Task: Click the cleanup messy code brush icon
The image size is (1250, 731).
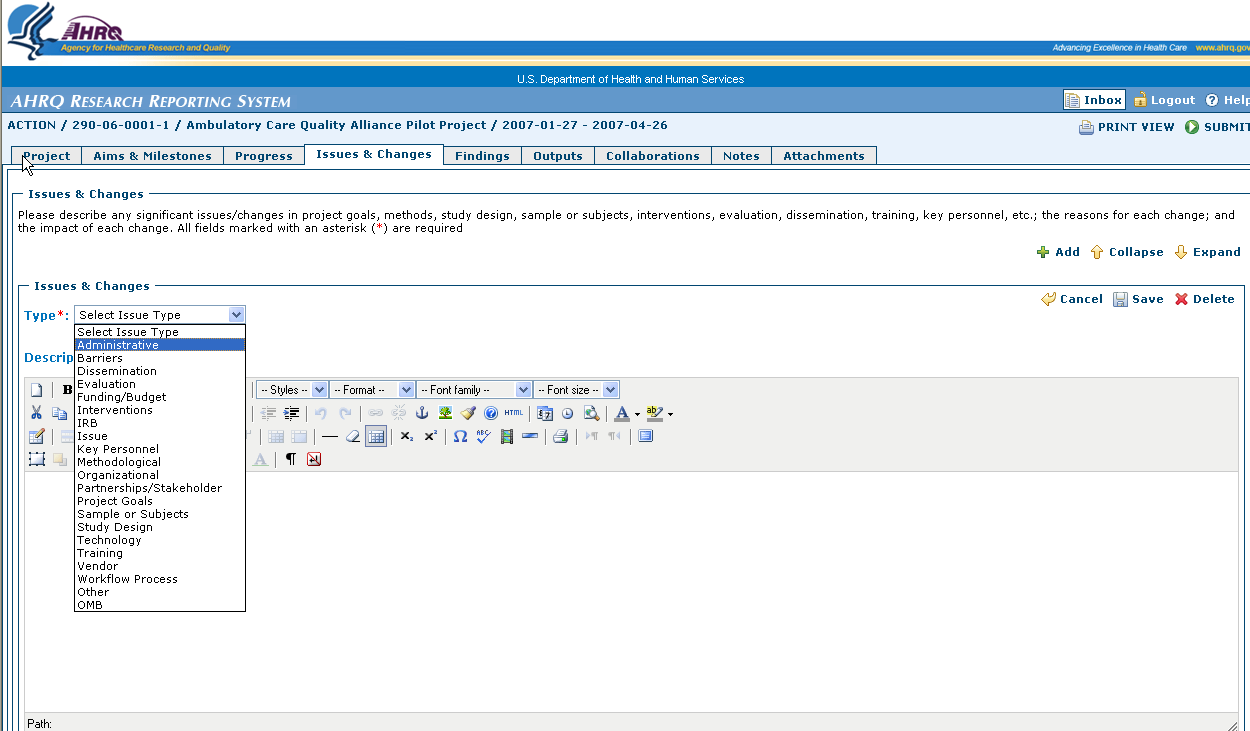Action: pyautogui.click(x=468, y=413)
